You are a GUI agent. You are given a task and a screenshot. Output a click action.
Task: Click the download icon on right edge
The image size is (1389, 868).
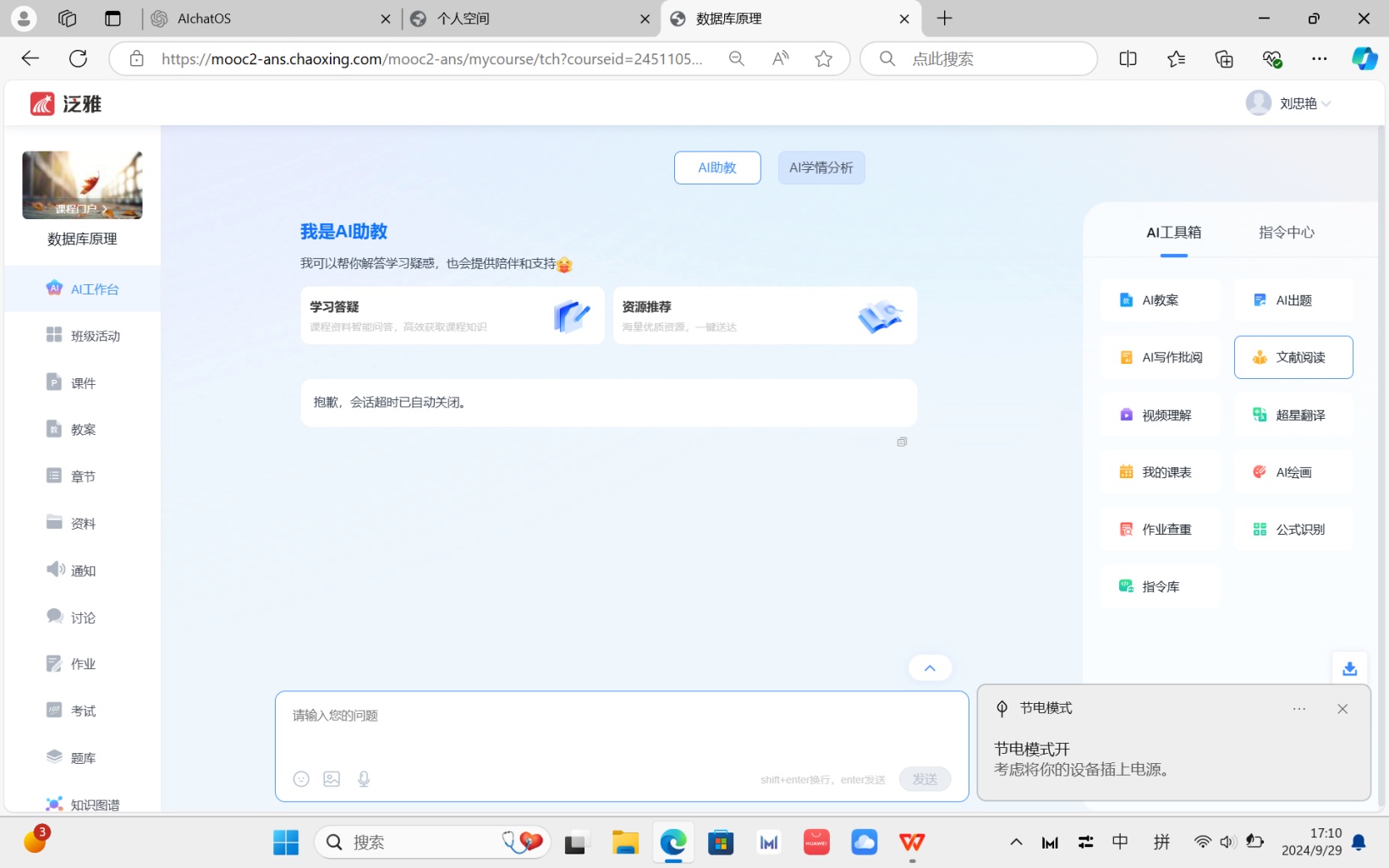point(1349,669)
